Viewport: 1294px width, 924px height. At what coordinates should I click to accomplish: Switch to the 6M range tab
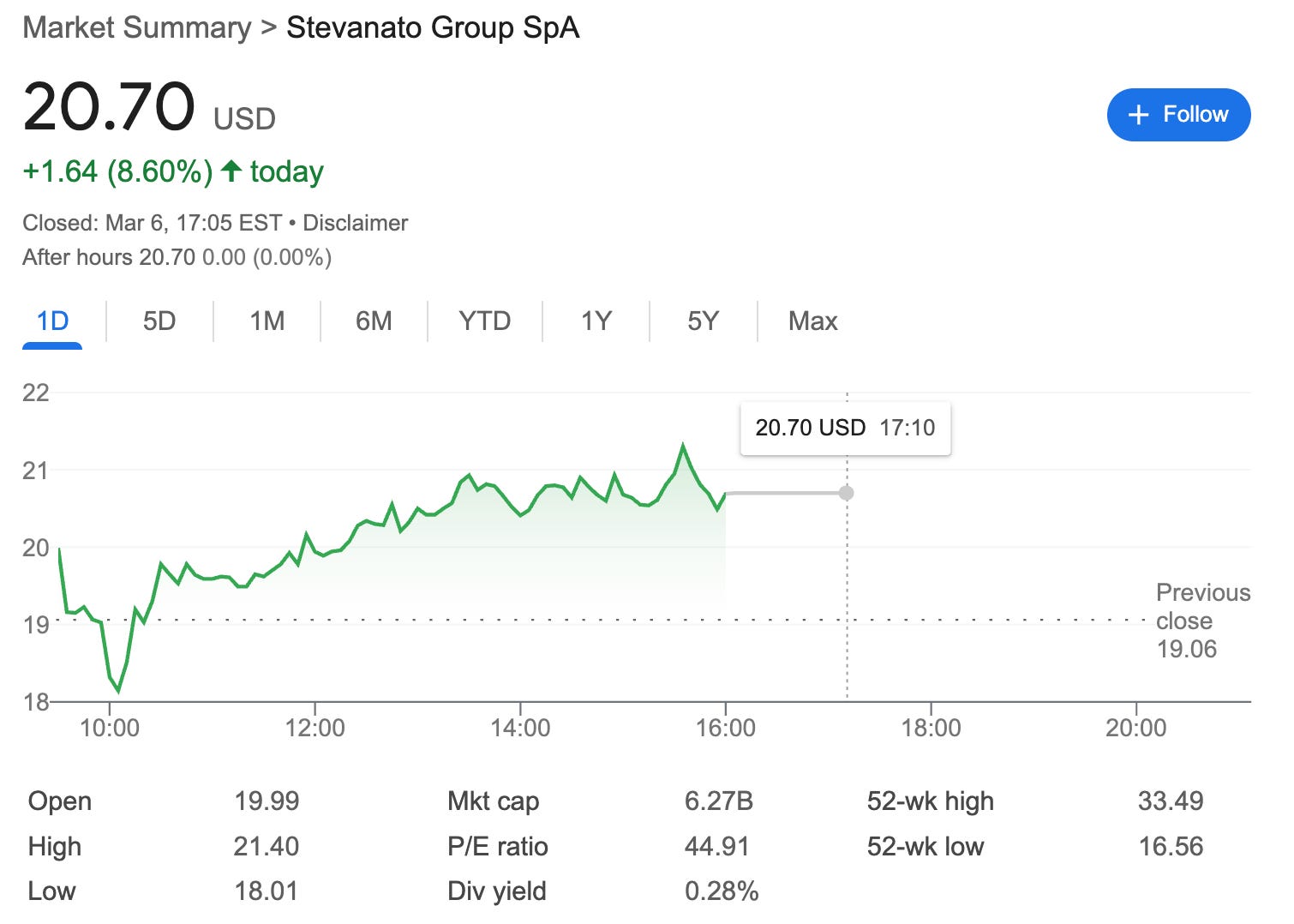[x=374, y=321]
